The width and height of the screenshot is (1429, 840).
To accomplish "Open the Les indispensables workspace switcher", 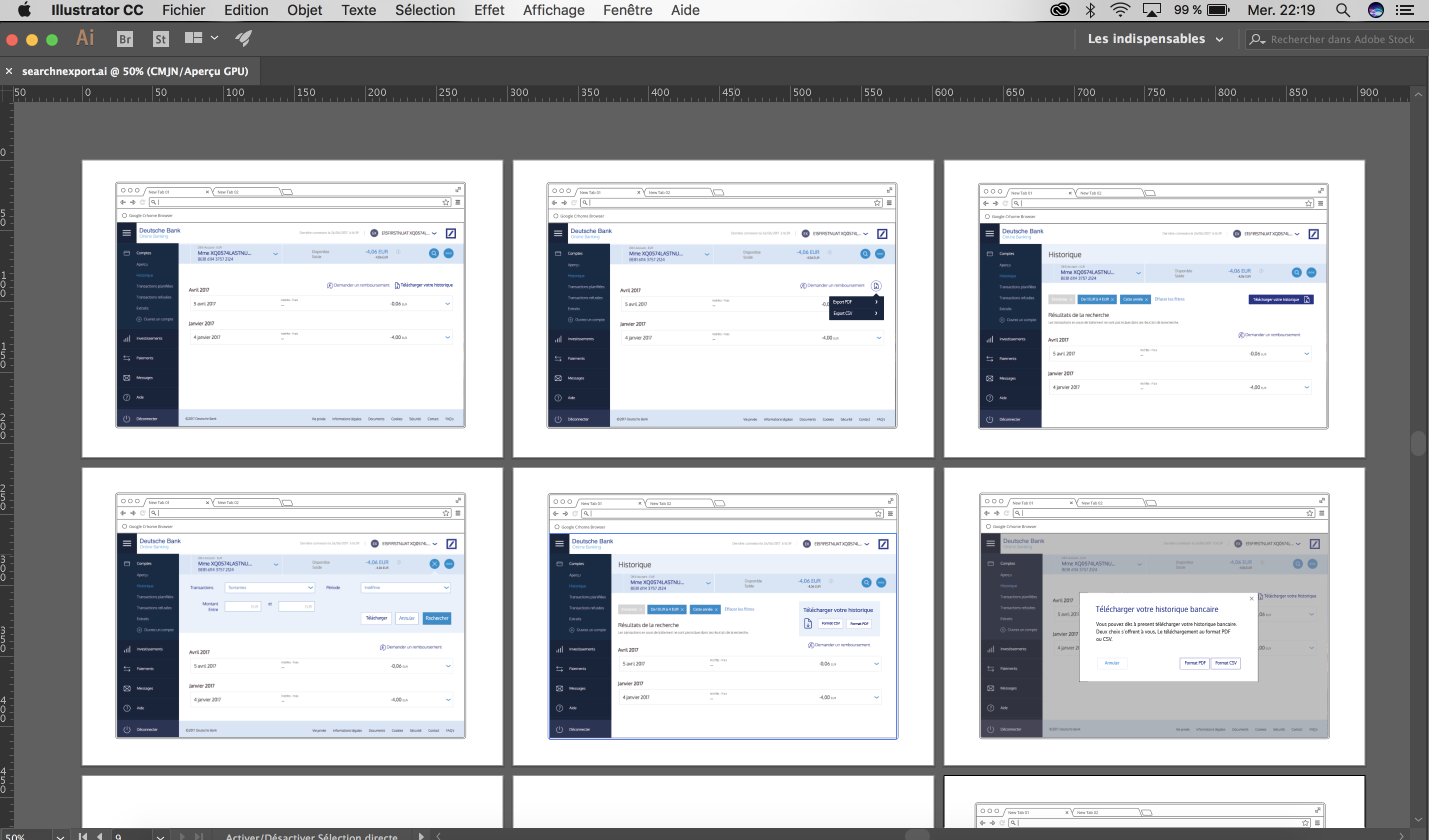I will pyautogui.click(x=1155, y=38).
